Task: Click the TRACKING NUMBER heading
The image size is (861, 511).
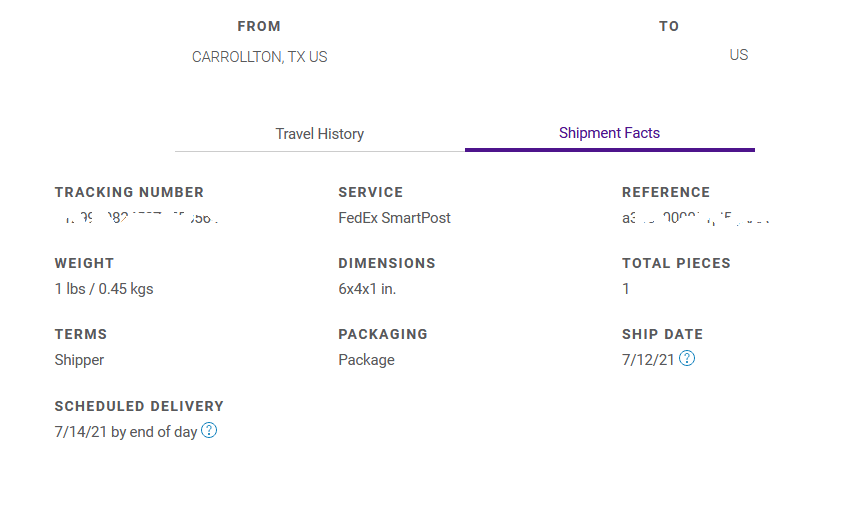Action: (x=129, y=192)
